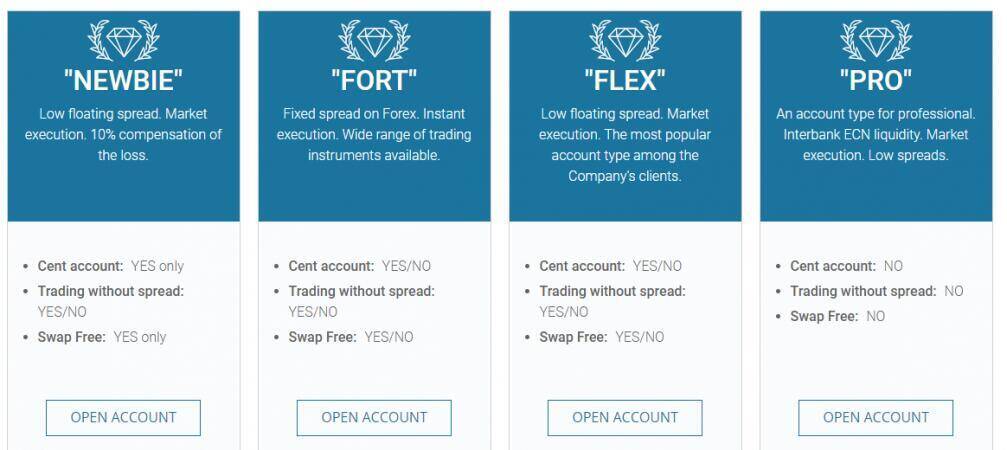
Task: Click NEWBIE's 10% compensation description text
Action: click(x=123, y=135)
